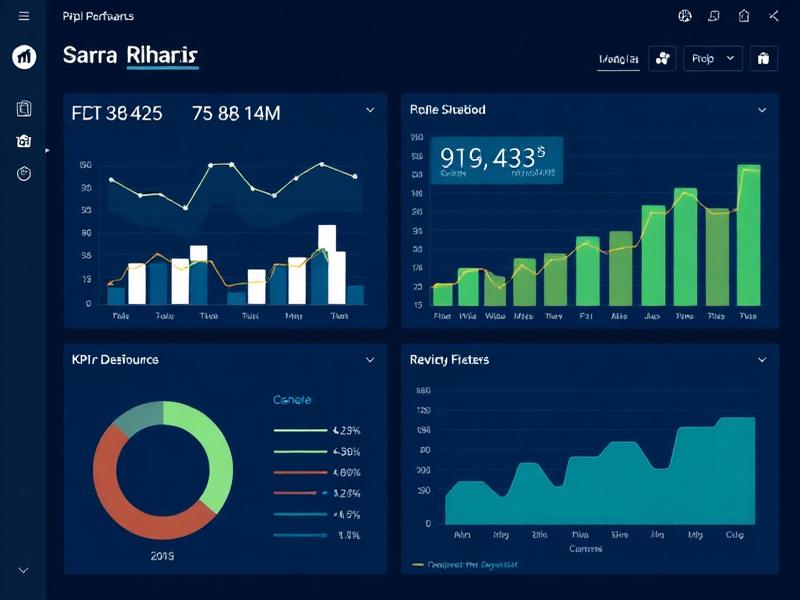Viewport: 800px width, 600px height.
Task: Open the note icon in the top bar
Action: 714,16
